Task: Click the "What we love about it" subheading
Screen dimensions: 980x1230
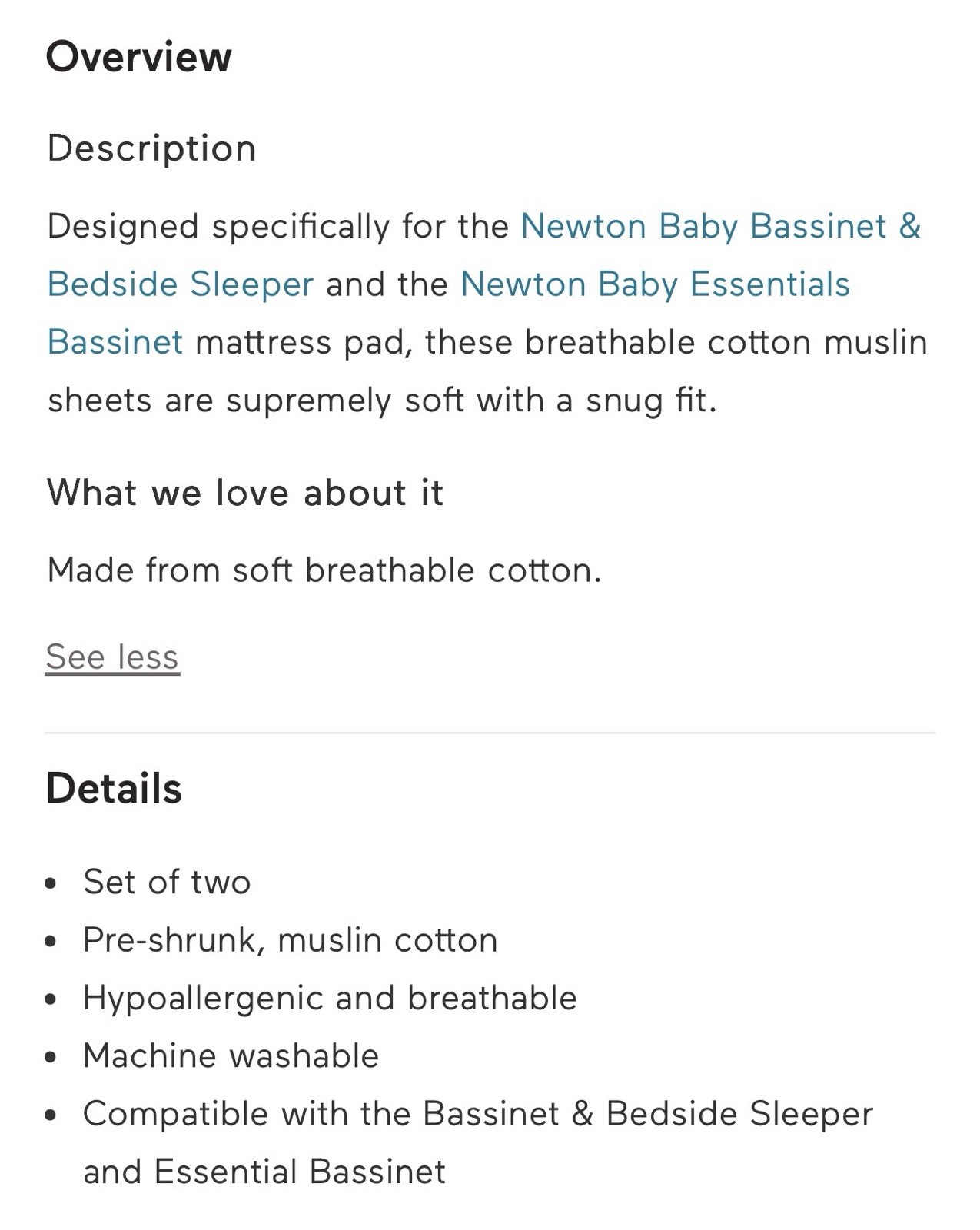Action: [x=245, y=493]
